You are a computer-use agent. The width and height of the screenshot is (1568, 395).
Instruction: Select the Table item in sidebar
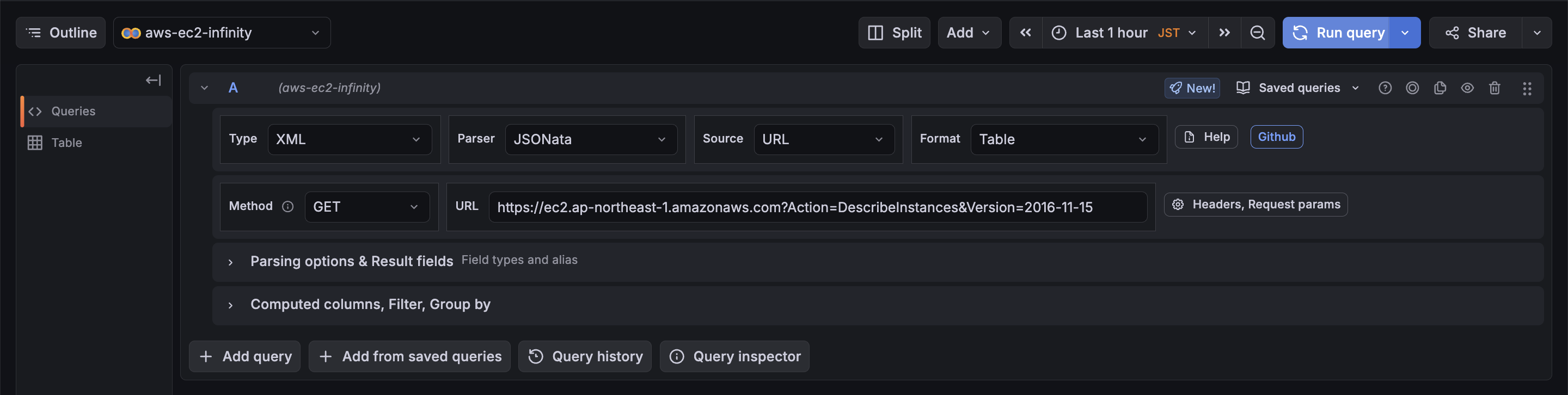point(66,143)
